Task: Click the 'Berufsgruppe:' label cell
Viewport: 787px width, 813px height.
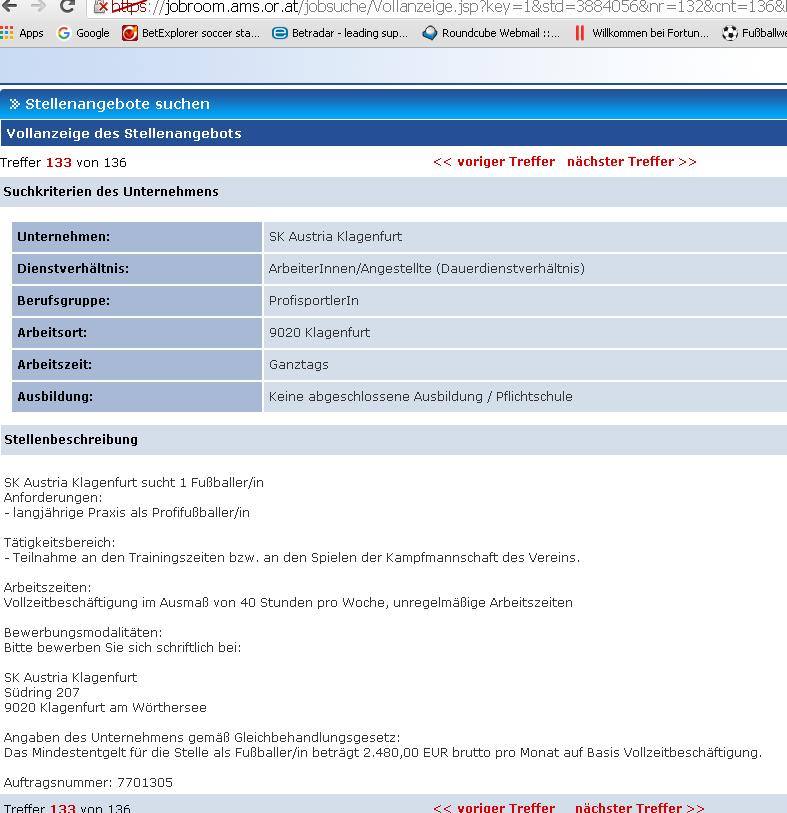Action: pos(137,301)
